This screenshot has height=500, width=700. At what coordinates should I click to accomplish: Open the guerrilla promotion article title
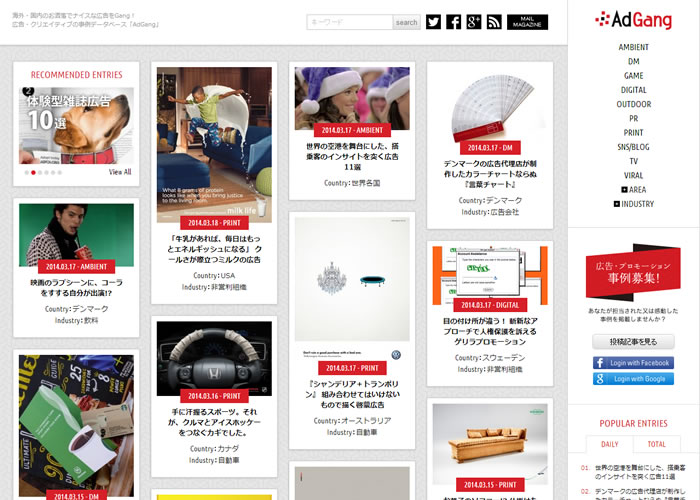[490, 331]
